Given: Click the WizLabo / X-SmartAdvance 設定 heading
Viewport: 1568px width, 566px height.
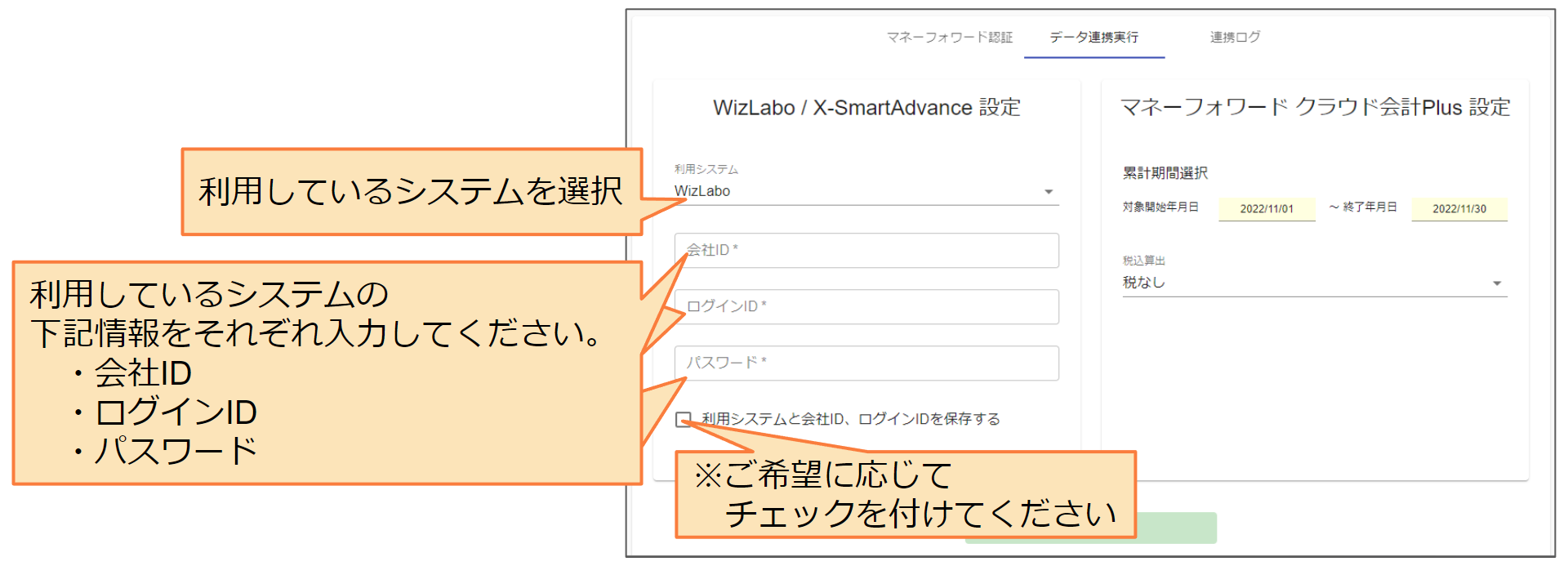Looking at the screenshot, I should point(866,108).
